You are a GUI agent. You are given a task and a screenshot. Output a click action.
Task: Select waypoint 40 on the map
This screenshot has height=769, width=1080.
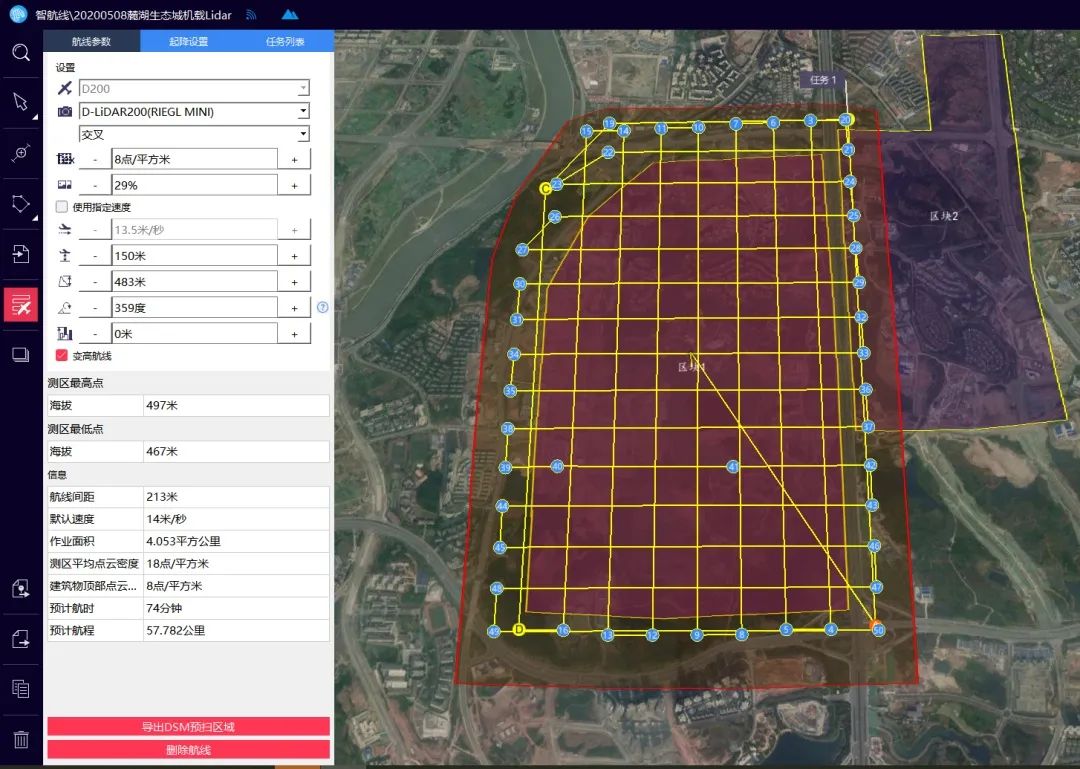557,466
